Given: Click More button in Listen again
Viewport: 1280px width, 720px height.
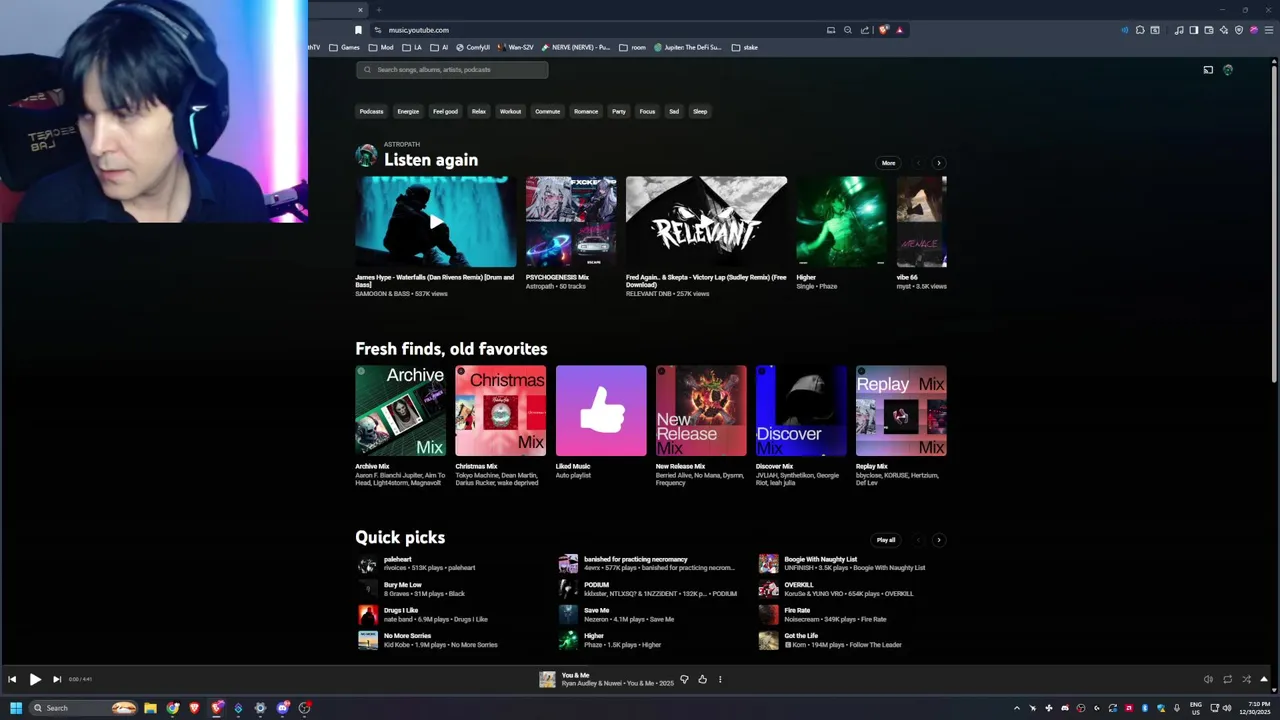Looking at the screenshot, I should click(x=888, y=163).
